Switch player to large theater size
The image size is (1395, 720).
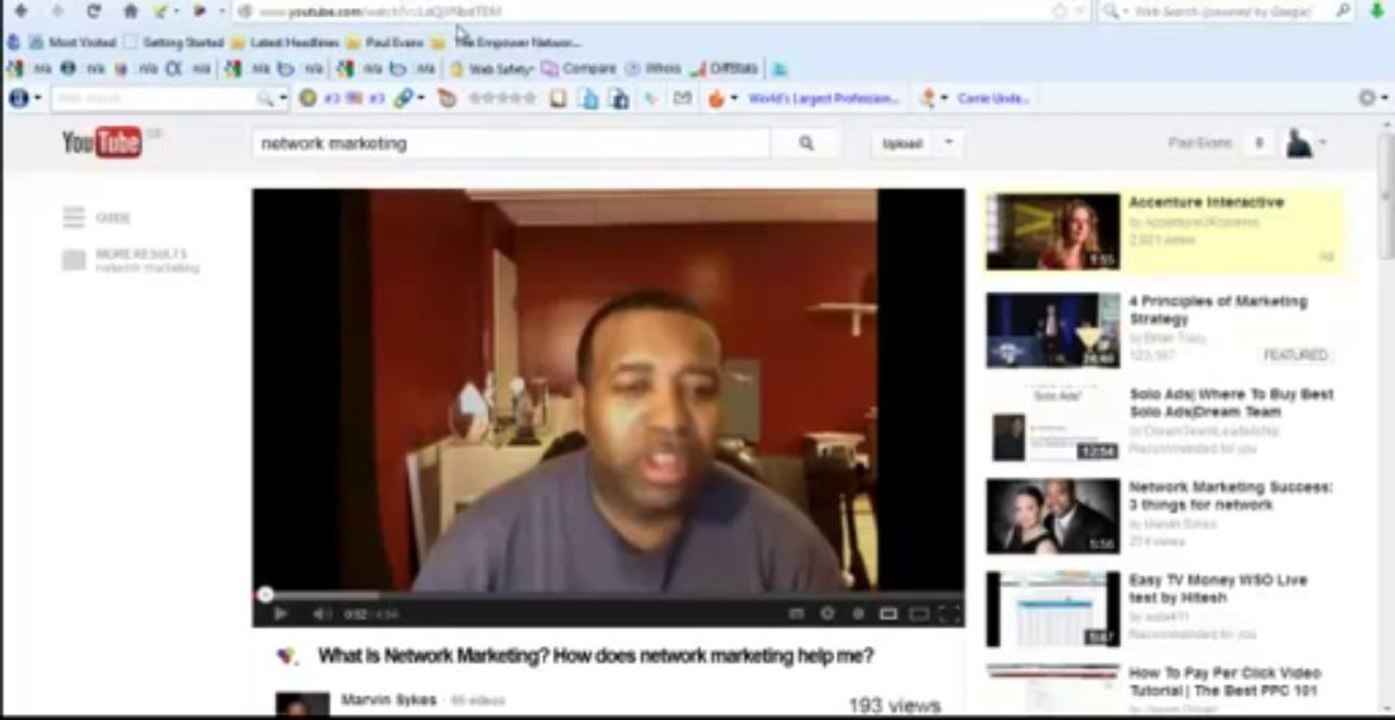pyautogui.click(x=919, y=613)
